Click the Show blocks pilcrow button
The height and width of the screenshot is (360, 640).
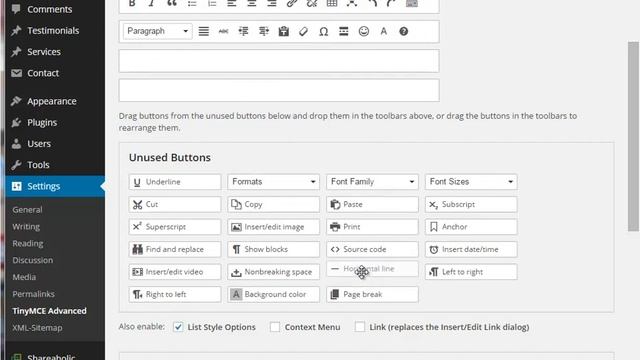tap(273, 249)
